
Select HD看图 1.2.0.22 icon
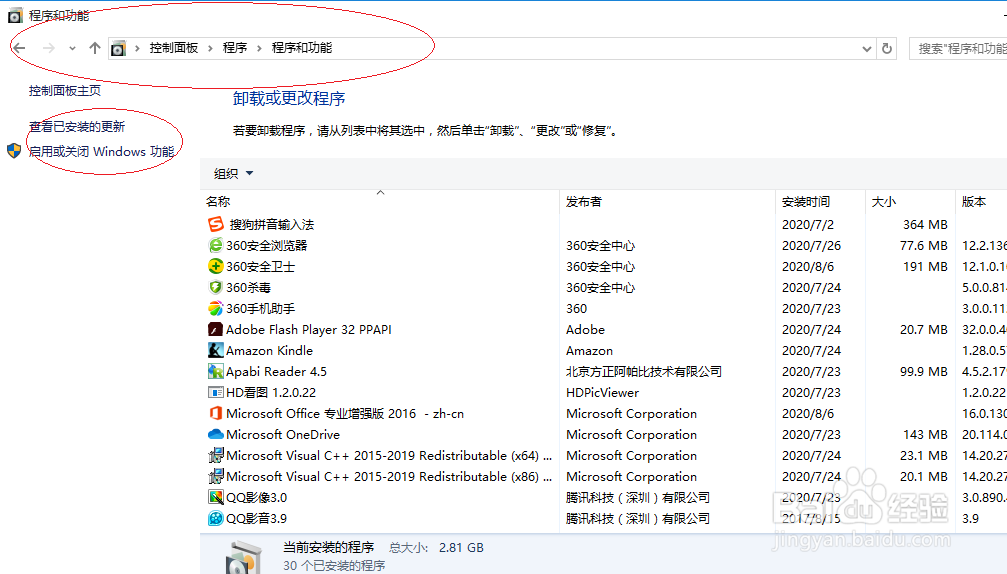pyautogui.click(x=216, y=392)
